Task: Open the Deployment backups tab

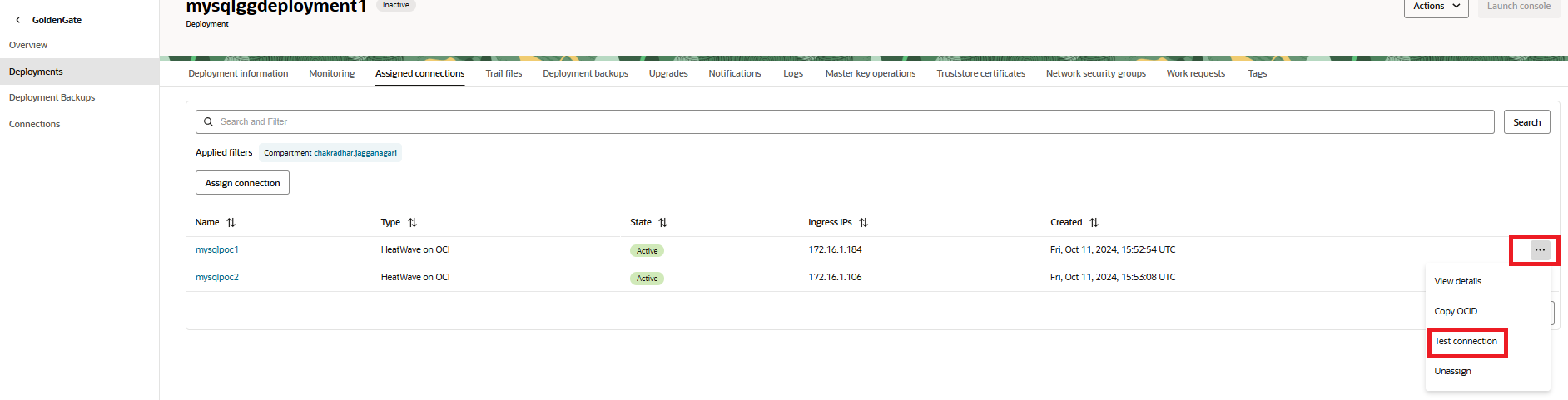Action: pyautogui.click(x=585, y=73)
